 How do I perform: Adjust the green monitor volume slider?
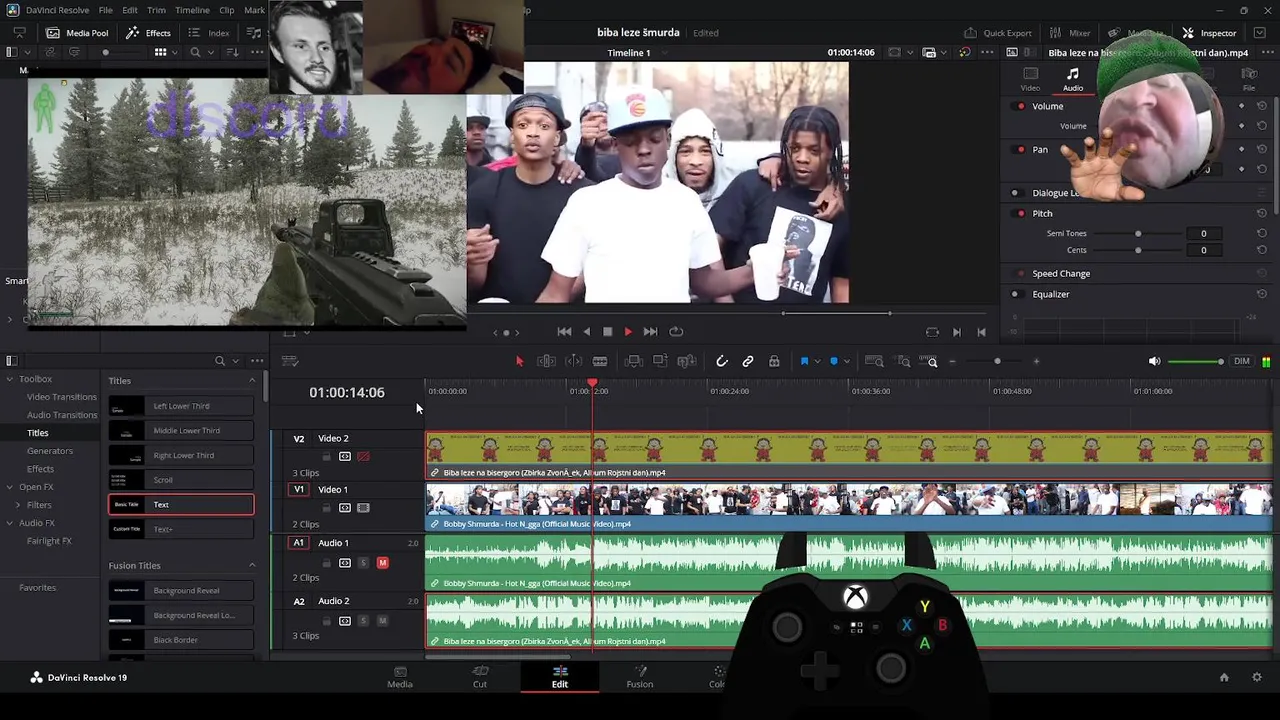(1196, 361)
